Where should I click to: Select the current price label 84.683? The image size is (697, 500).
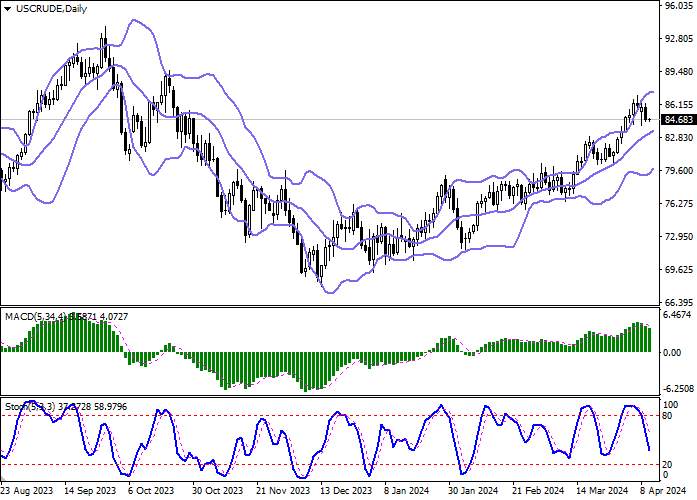(x=677, y=120)
